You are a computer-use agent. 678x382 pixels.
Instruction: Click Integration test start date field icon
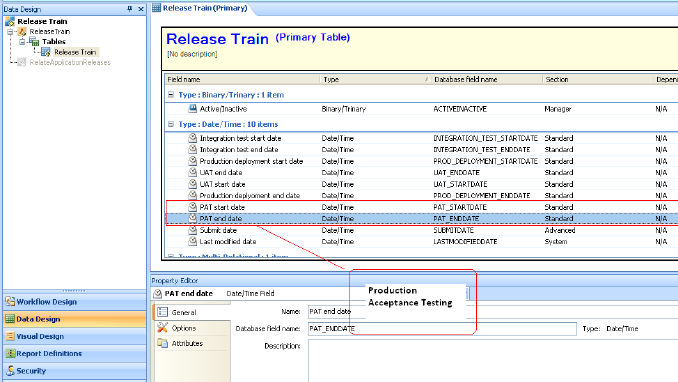tap(192, 138)
